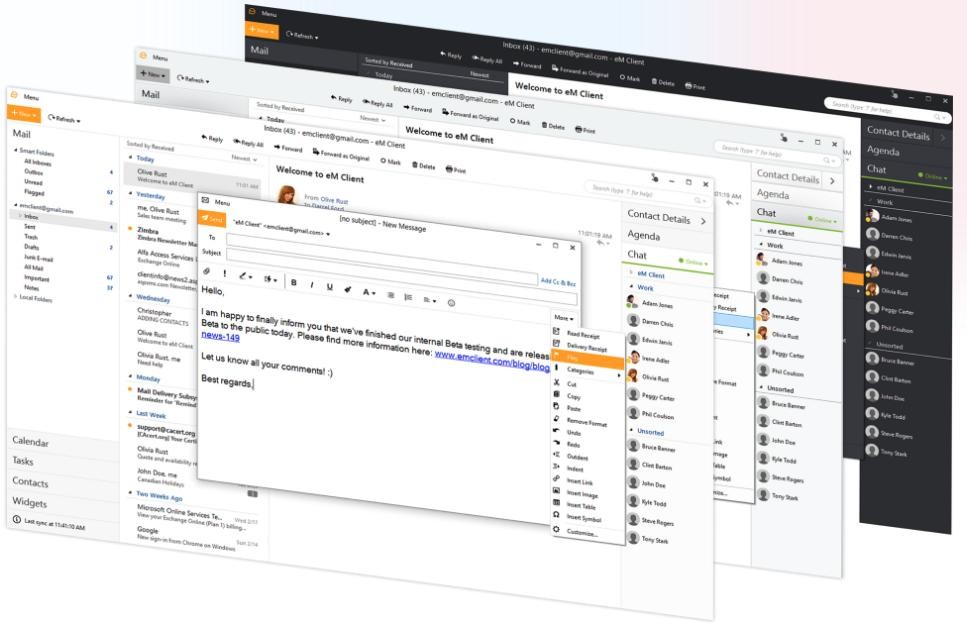
Task: Toggle Underline formatting in the compose toolbar
Action: [x=329, y=287]
